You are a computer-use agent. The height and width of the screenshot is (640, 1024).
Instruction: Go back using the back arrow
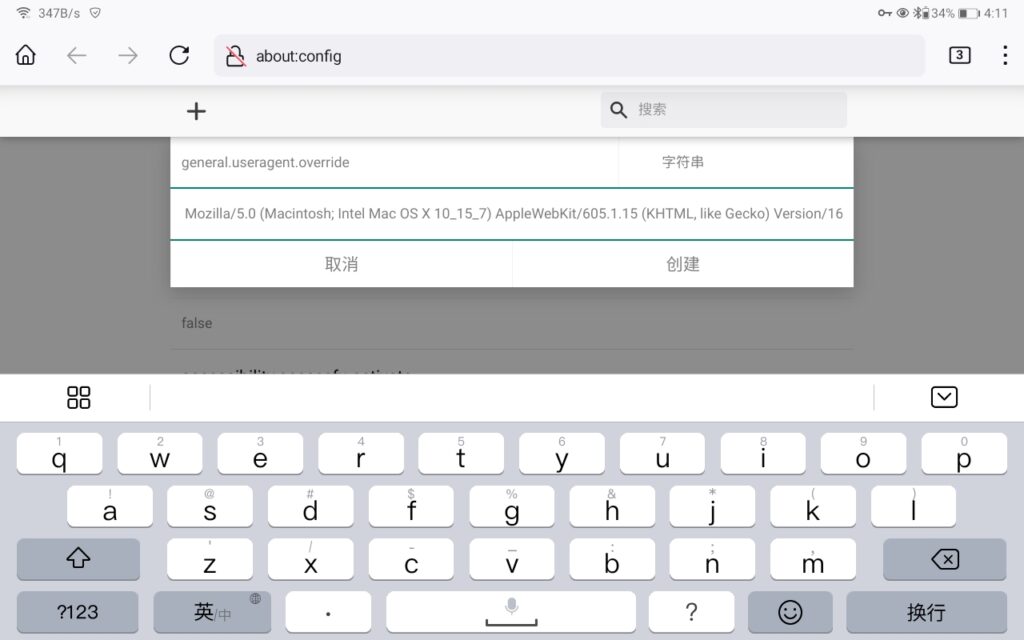click(77, 56)
